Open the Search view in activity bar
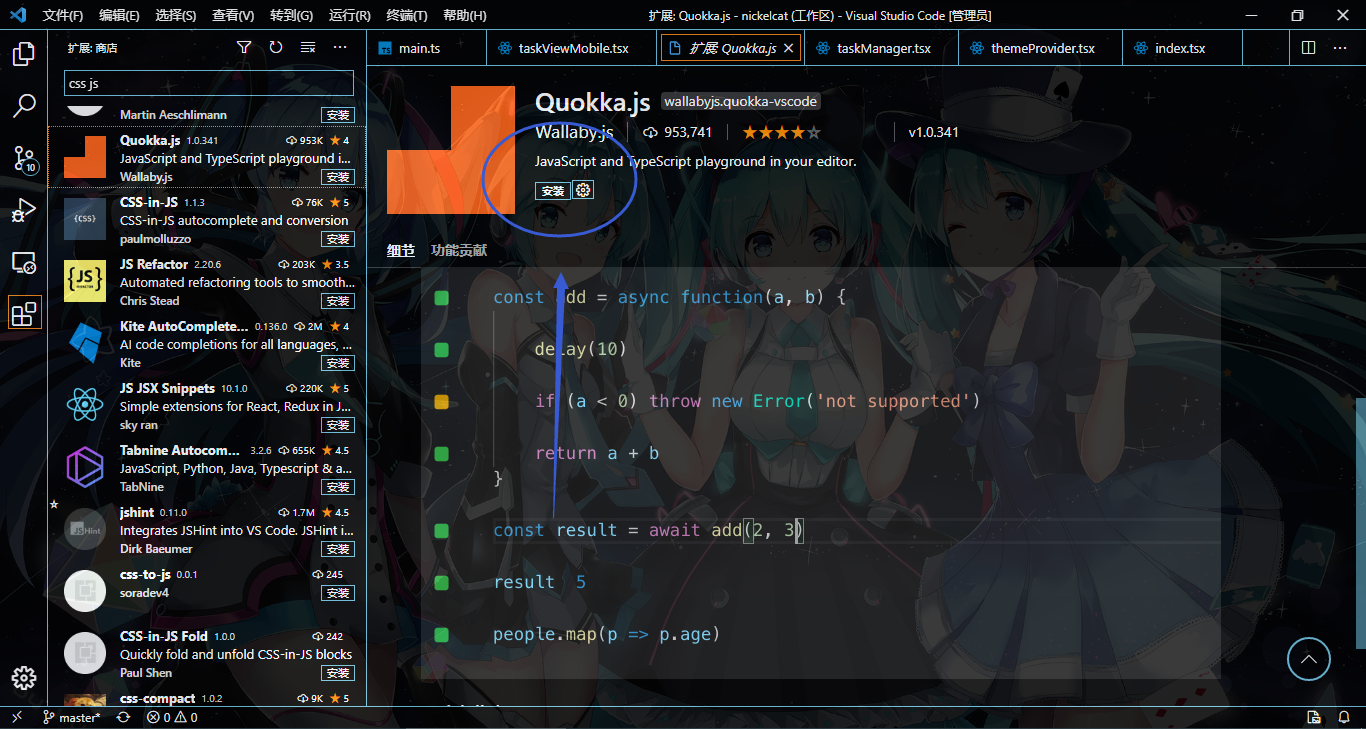The height and width of the screenshot is (729, 1366). [23, 105]
